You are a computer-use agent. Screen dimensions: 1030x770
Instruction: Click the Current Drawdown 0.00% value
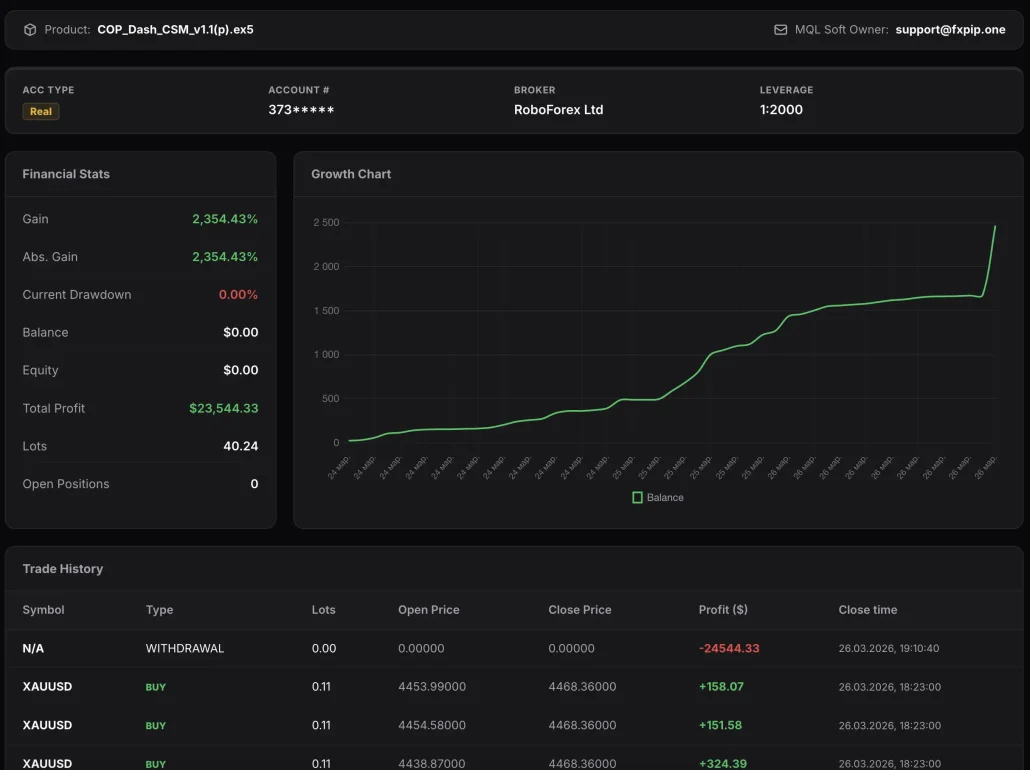pyautogui.click(x=238, y=294)
